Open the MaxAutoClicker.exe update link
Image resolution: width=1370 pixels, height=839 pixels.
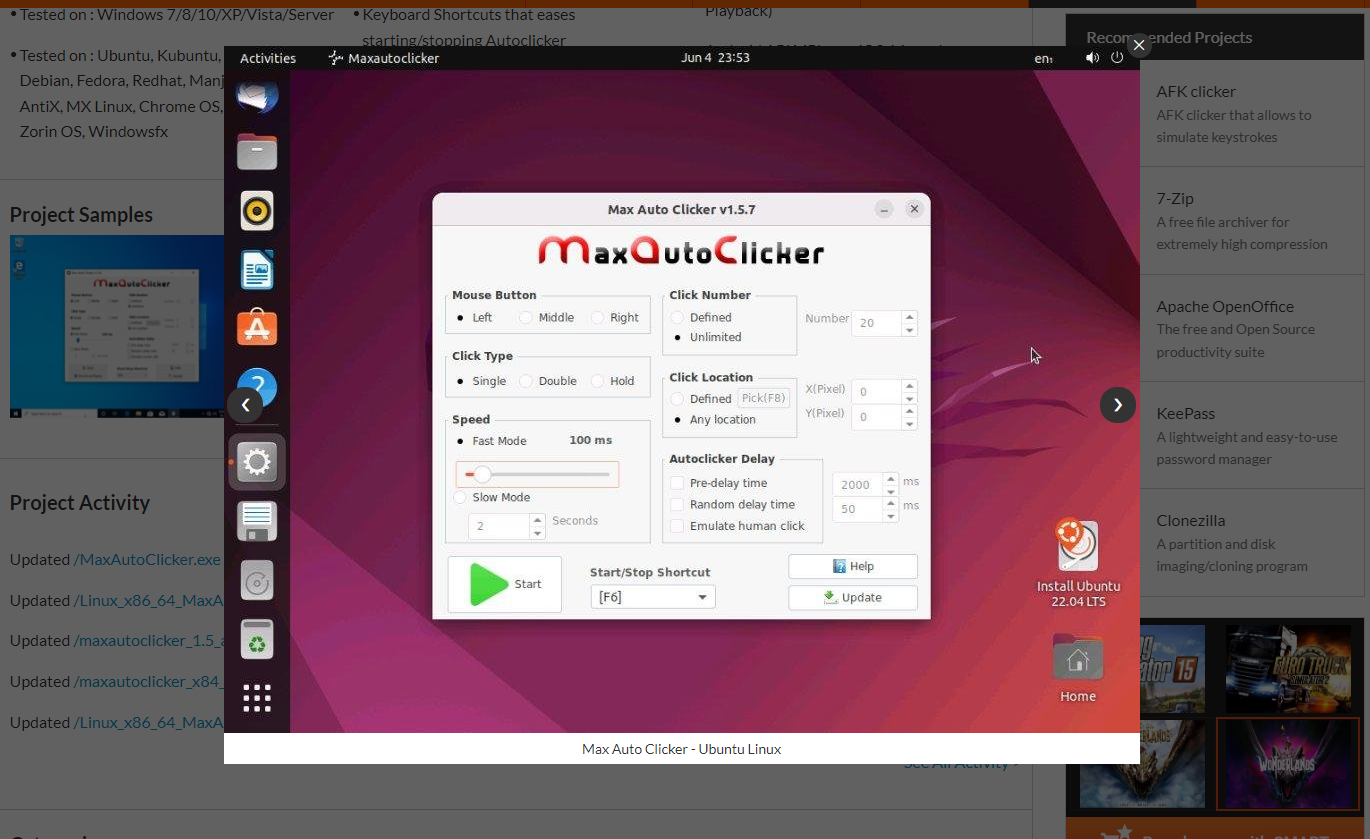click(148, 559)
